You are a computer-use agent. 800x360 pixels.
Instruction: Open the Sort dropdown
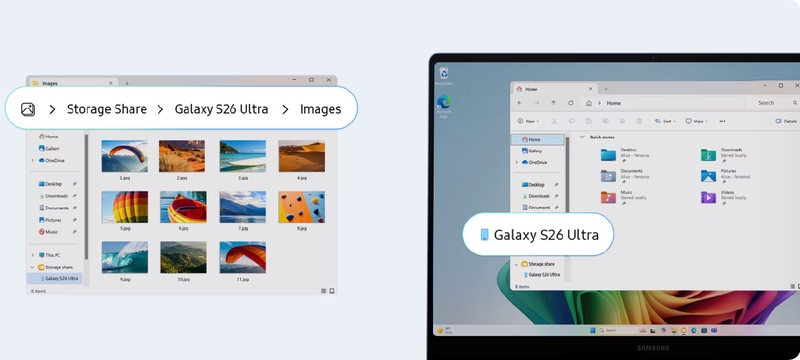[x=665, y=121]
